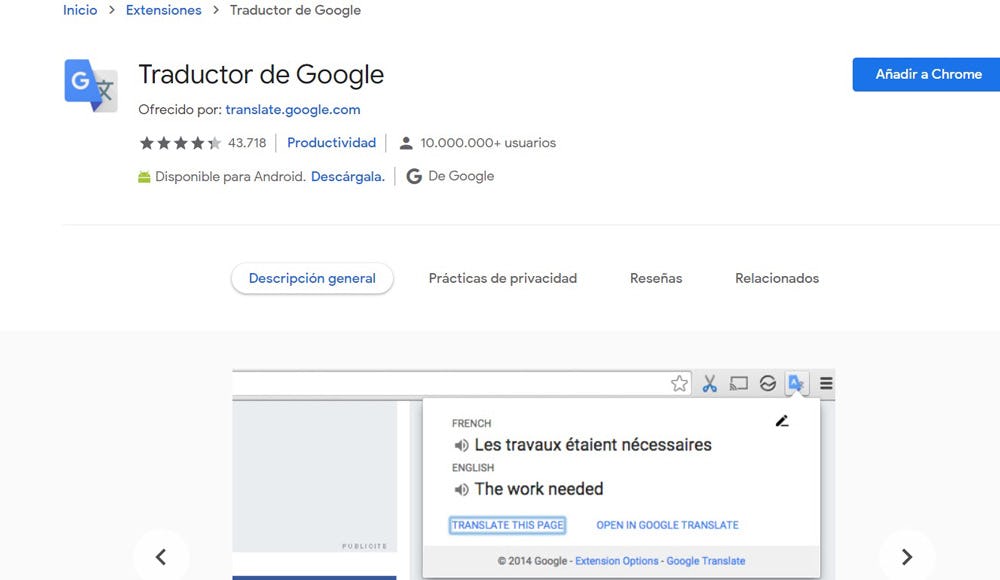
Task: Play French pronunciation speaker icon
Action: pyautogui.click(x=461, y=445)
